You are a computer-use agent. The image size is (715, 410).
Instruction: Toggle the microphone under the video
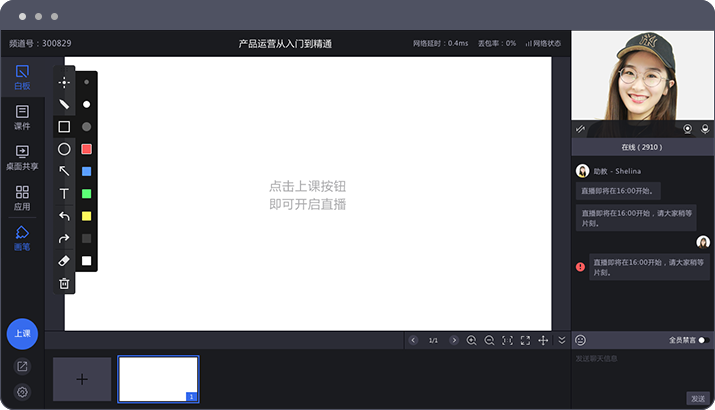(704, 128)
